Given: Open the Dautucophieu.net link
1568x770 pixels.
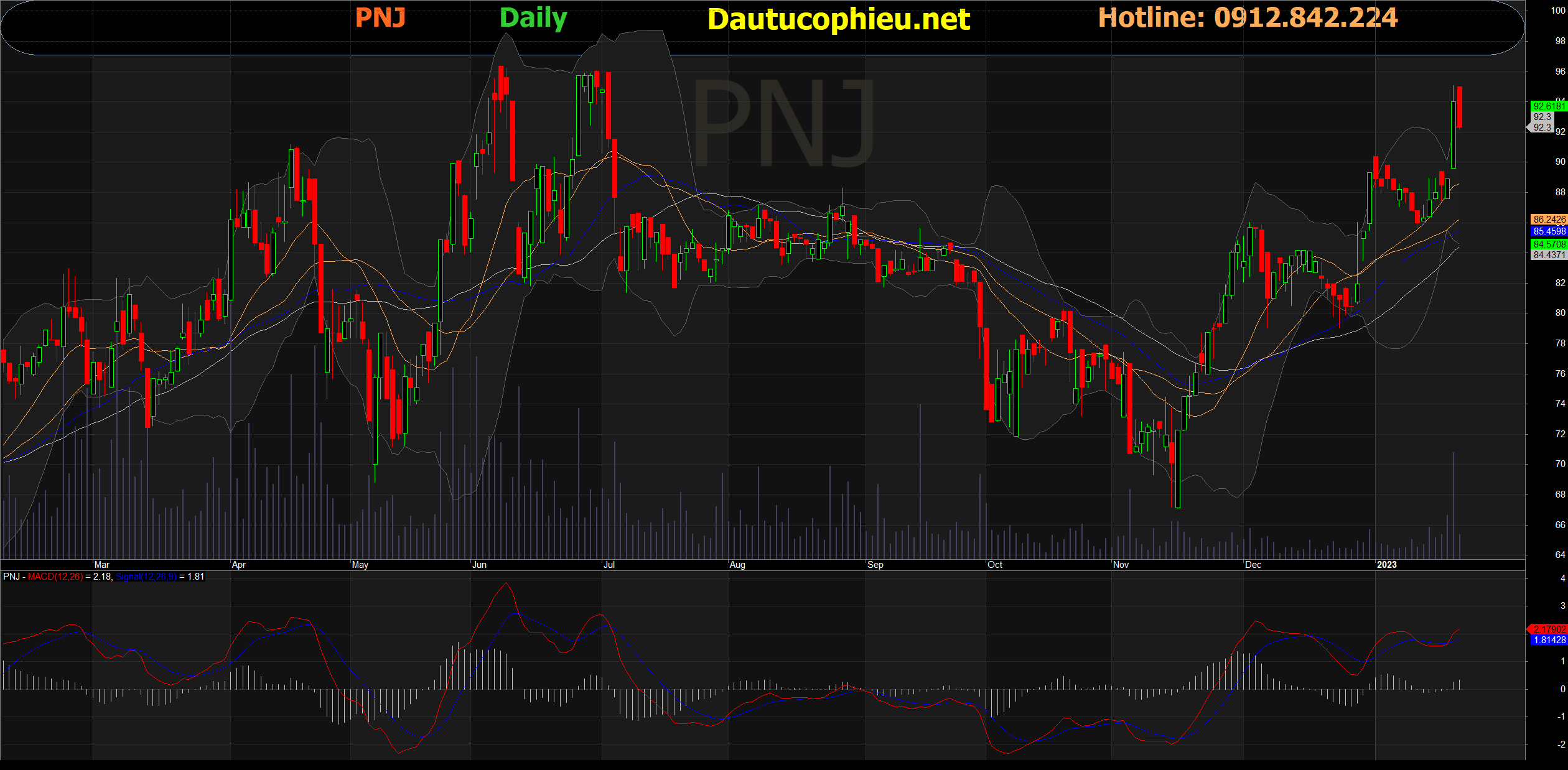Looking at the screenshot, I should [839, 19].
